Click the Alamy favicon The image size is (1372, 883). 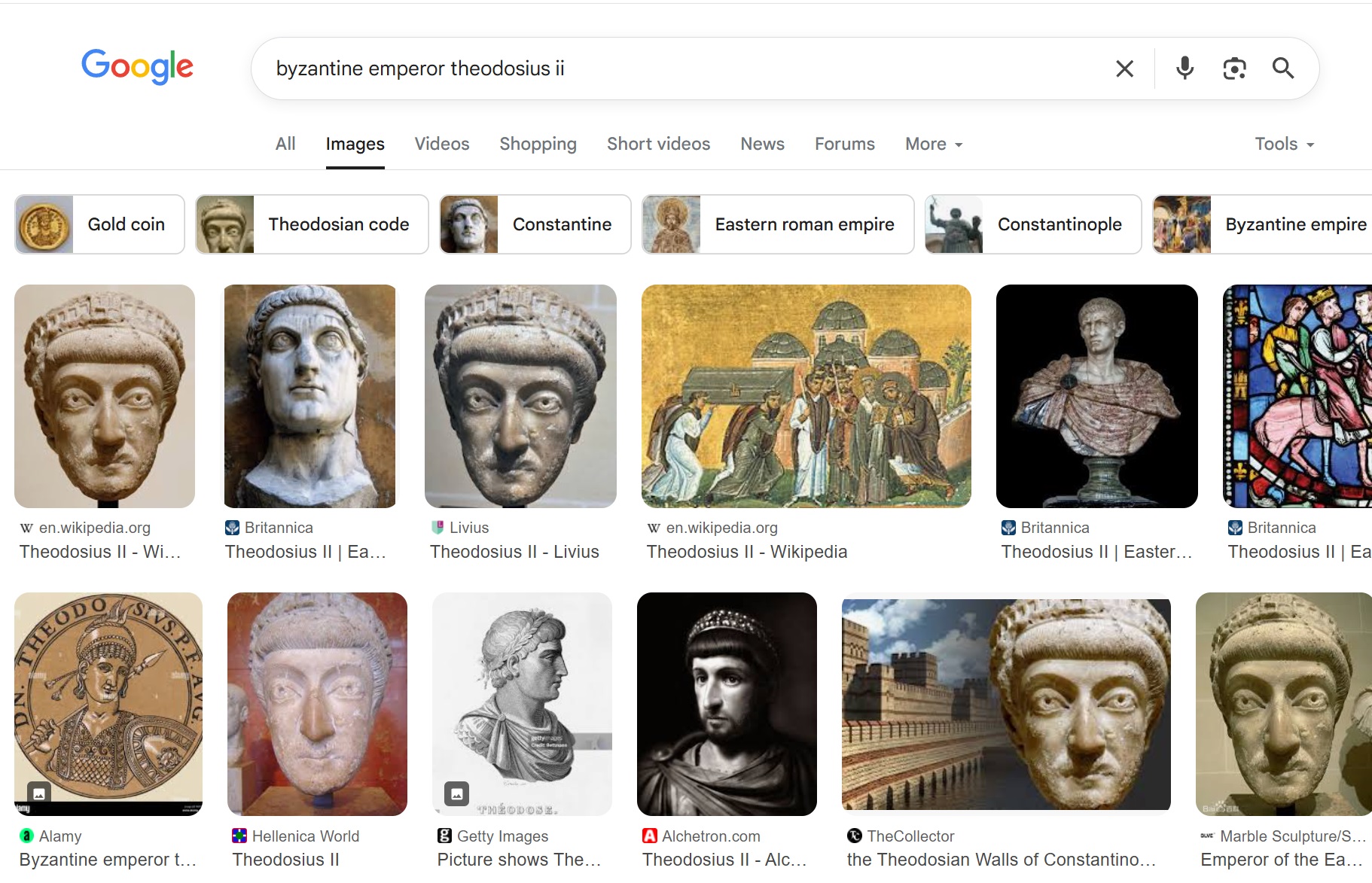[26, 836]
